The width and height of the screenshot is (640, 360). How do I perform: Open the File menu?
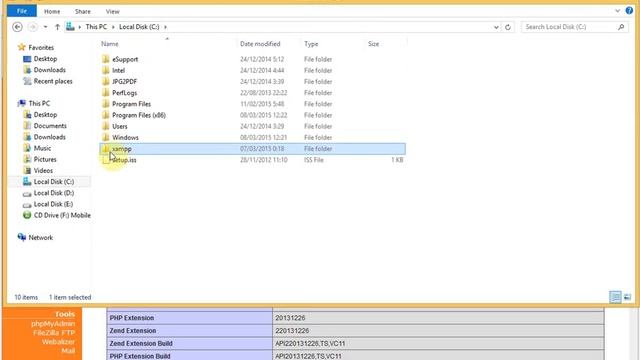click(22, 11)
